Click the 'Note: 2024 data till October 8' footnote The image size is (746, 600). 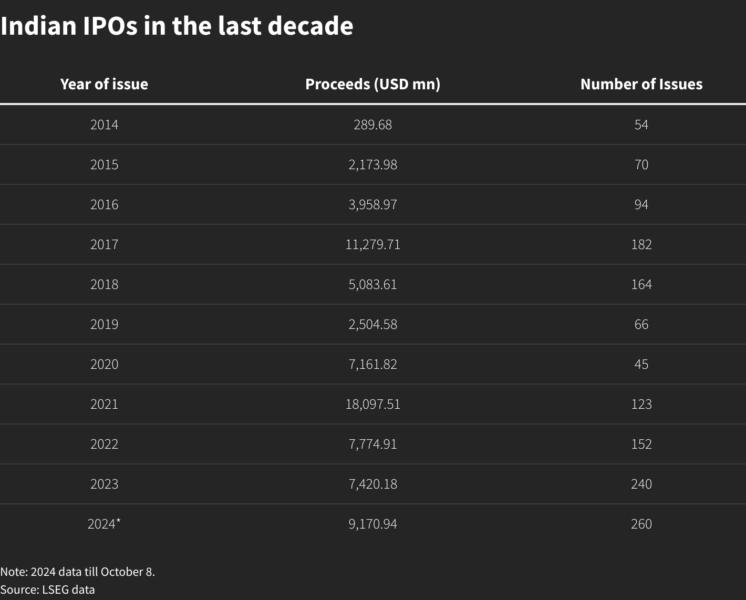pyautogui.click(x=78, y=572)
